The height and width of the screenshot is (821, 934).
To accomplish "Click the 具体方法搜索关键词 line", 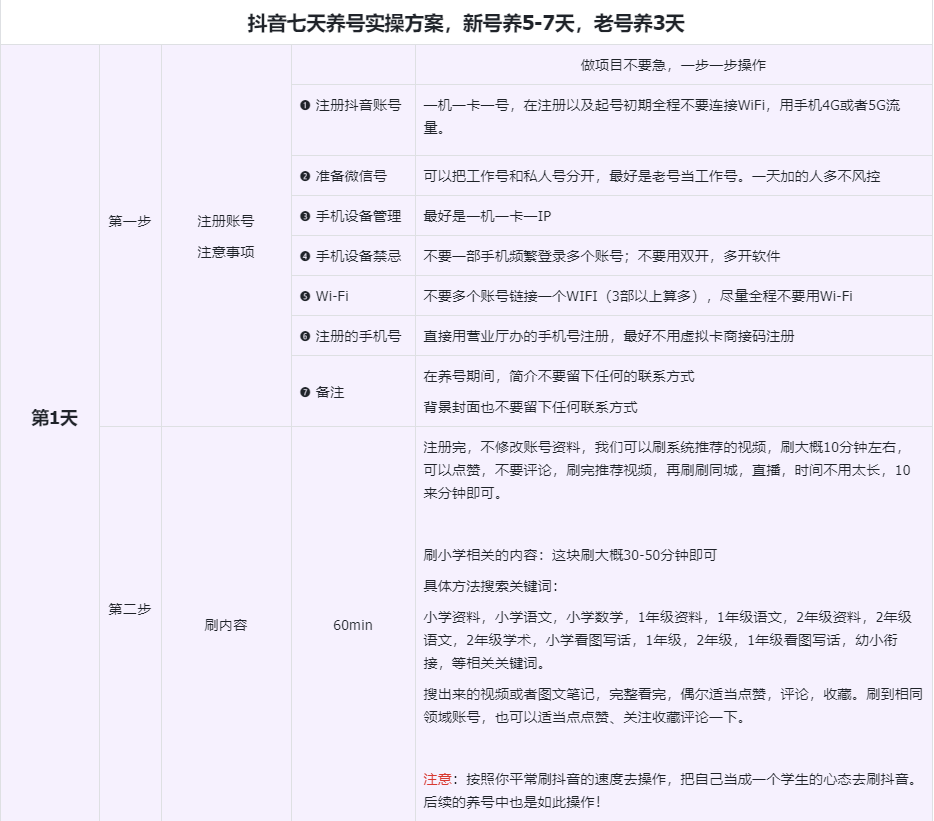I will [x=491, y=586].
